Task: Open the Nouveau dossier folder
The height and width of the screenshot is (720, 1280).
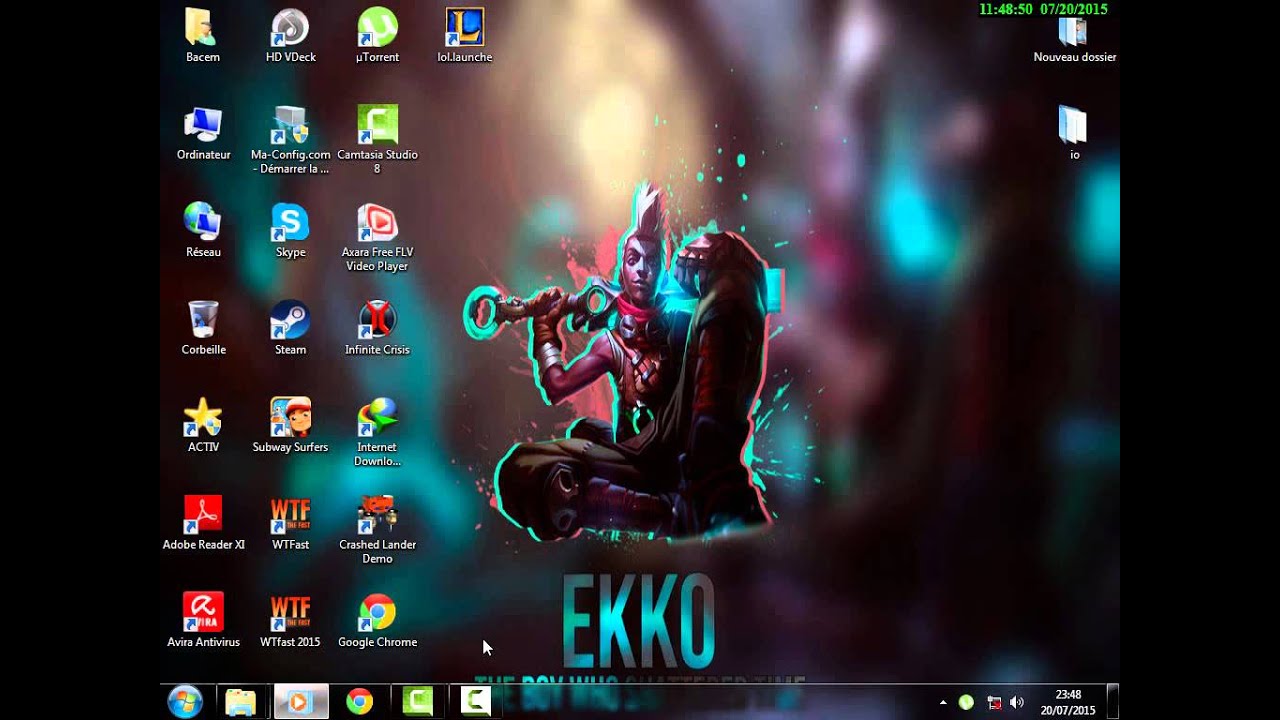Action: tap(1074, 36)
